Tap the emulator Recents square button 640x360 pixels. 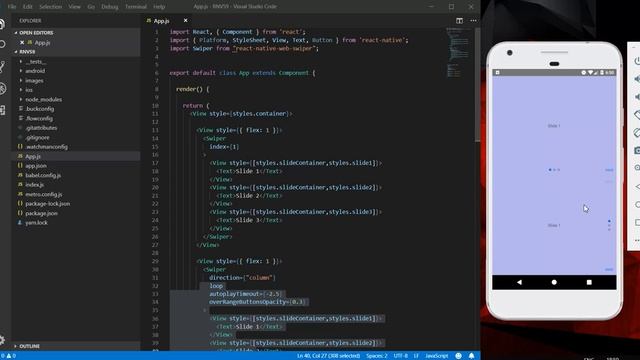[x=589, y=282]
